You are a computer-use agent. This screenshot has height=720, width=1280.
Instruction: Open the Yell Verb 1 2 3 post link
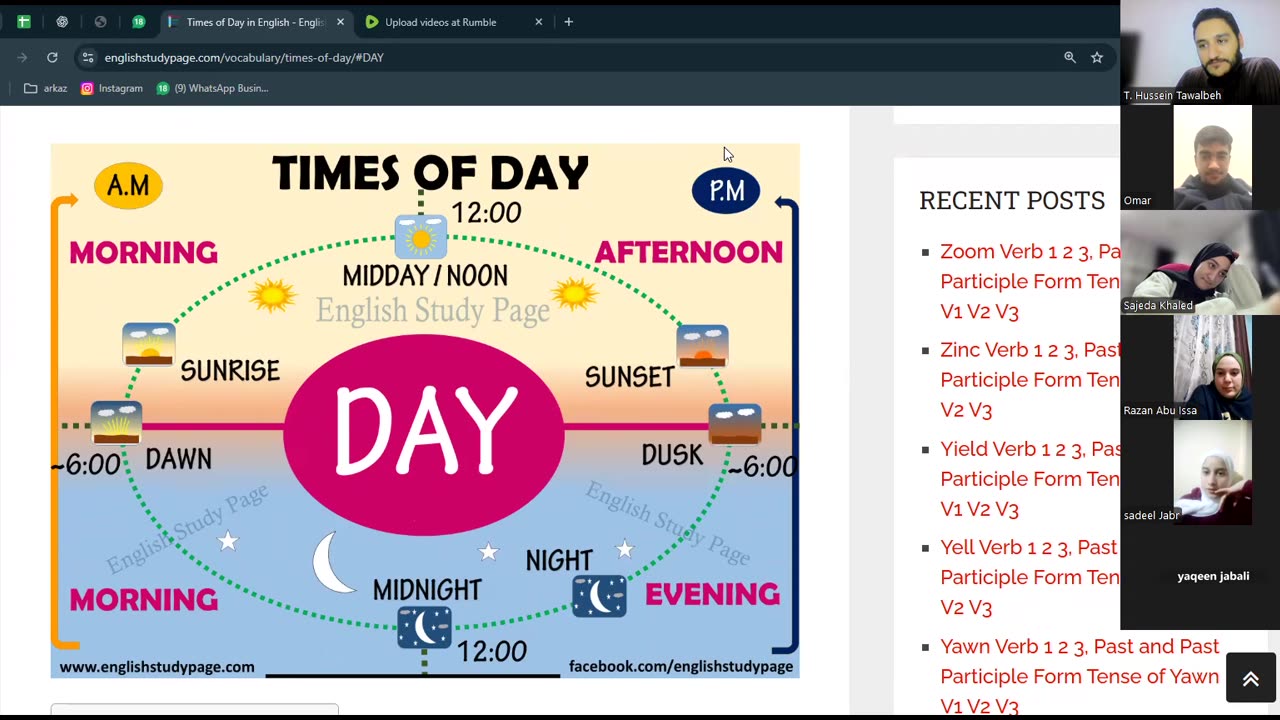click(1030, 577)
